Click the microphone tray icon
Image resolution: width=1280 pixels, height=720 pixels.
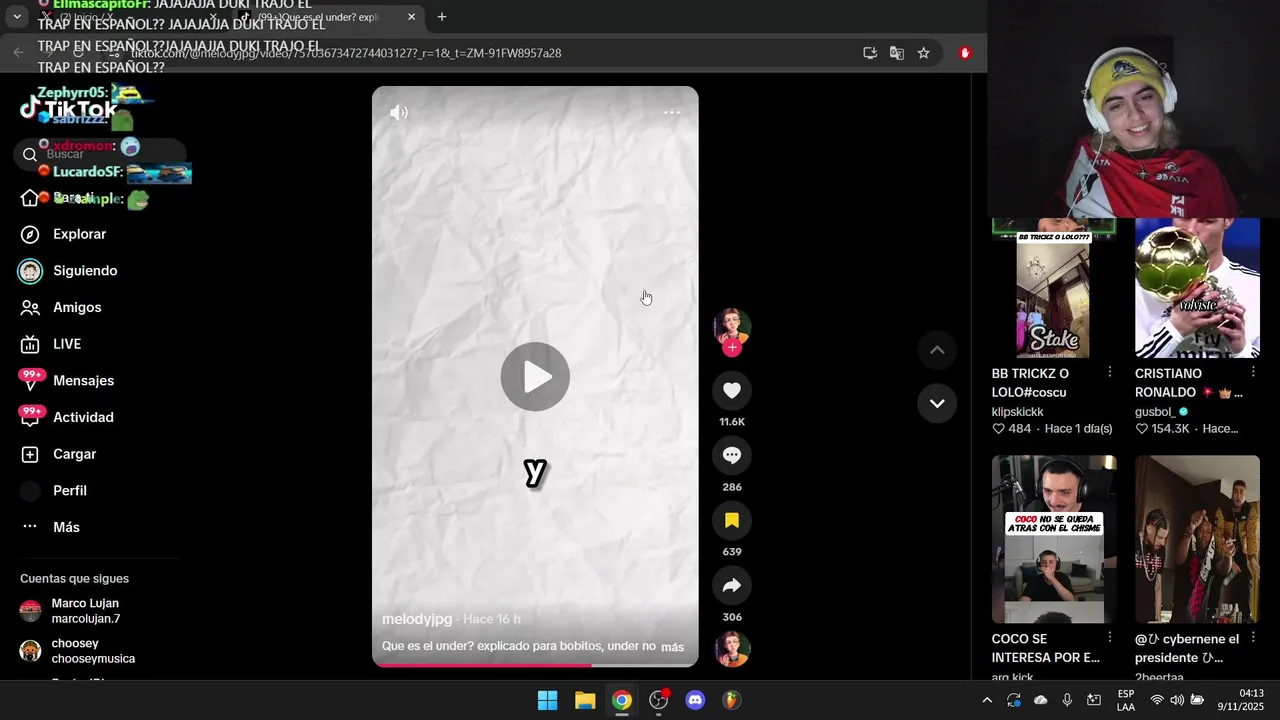tap(1068, 700)
